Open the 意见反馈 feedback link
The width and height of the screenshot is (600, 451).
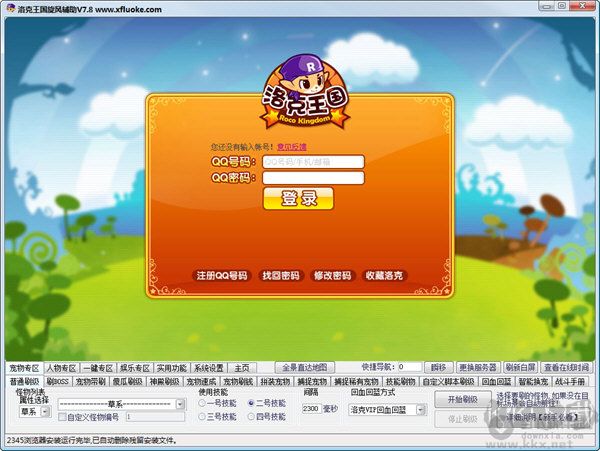[x=292, y=147]
